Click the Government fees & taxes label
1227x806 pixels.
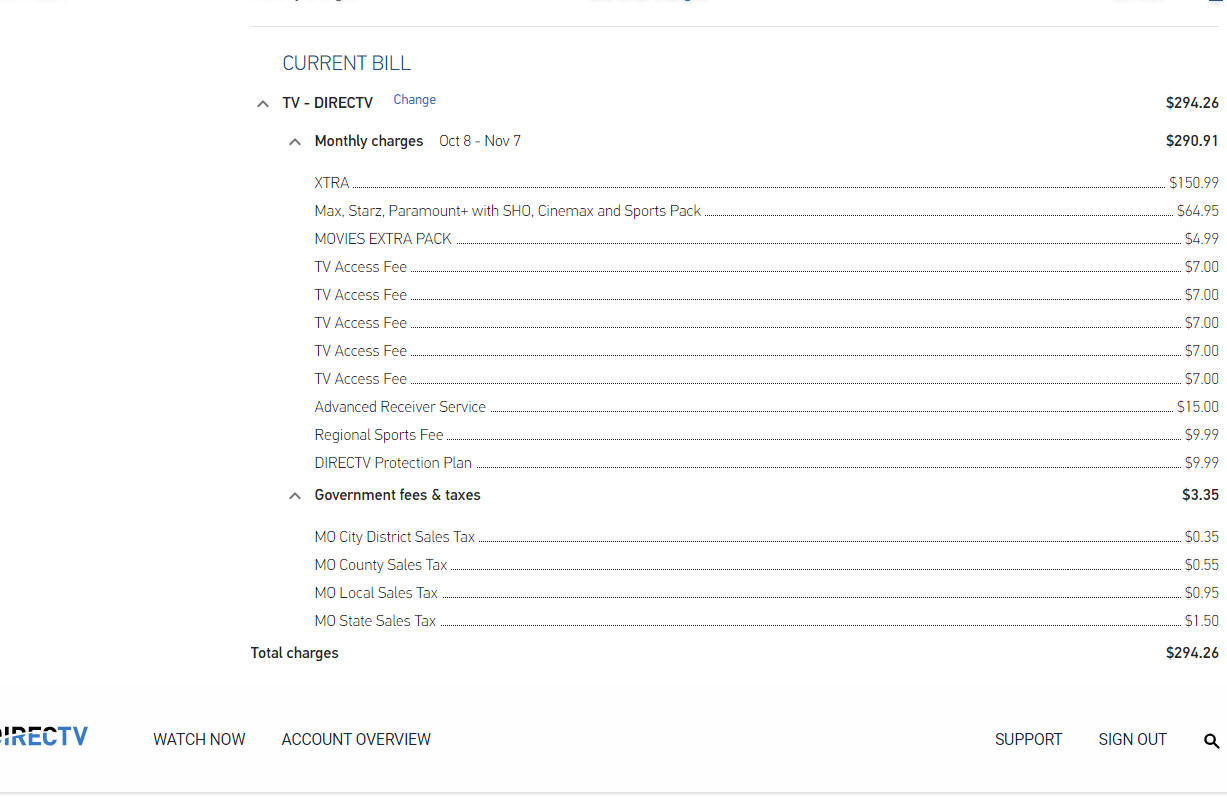(x=397, y=495)
